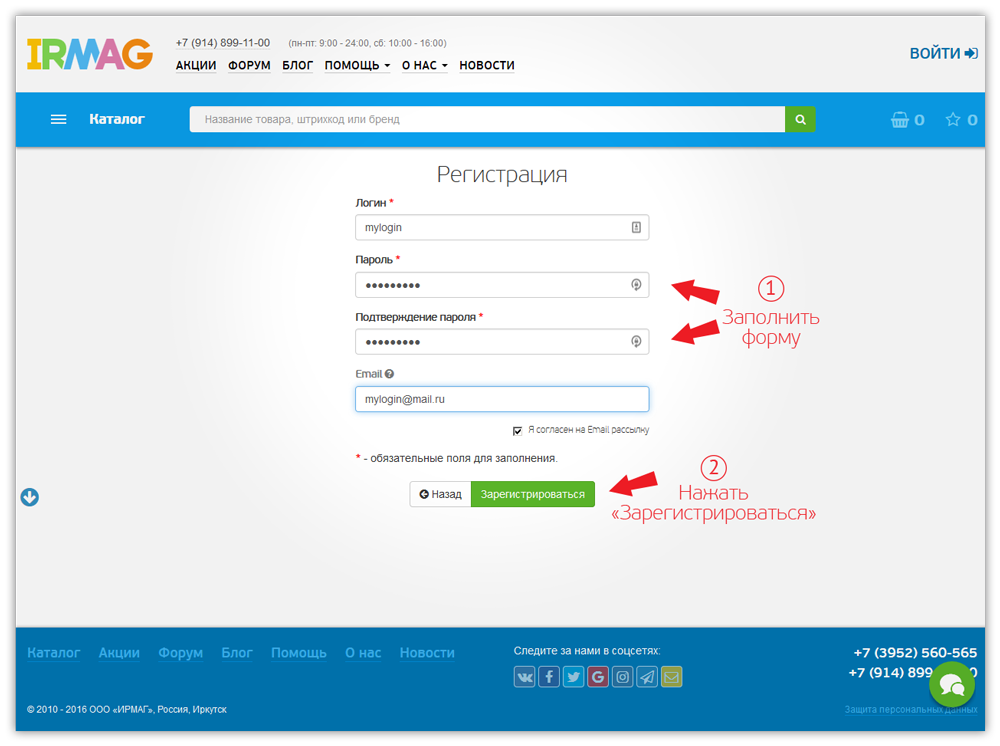
Task: Click the Twitter icon in footer
Action: click(573, 677)
